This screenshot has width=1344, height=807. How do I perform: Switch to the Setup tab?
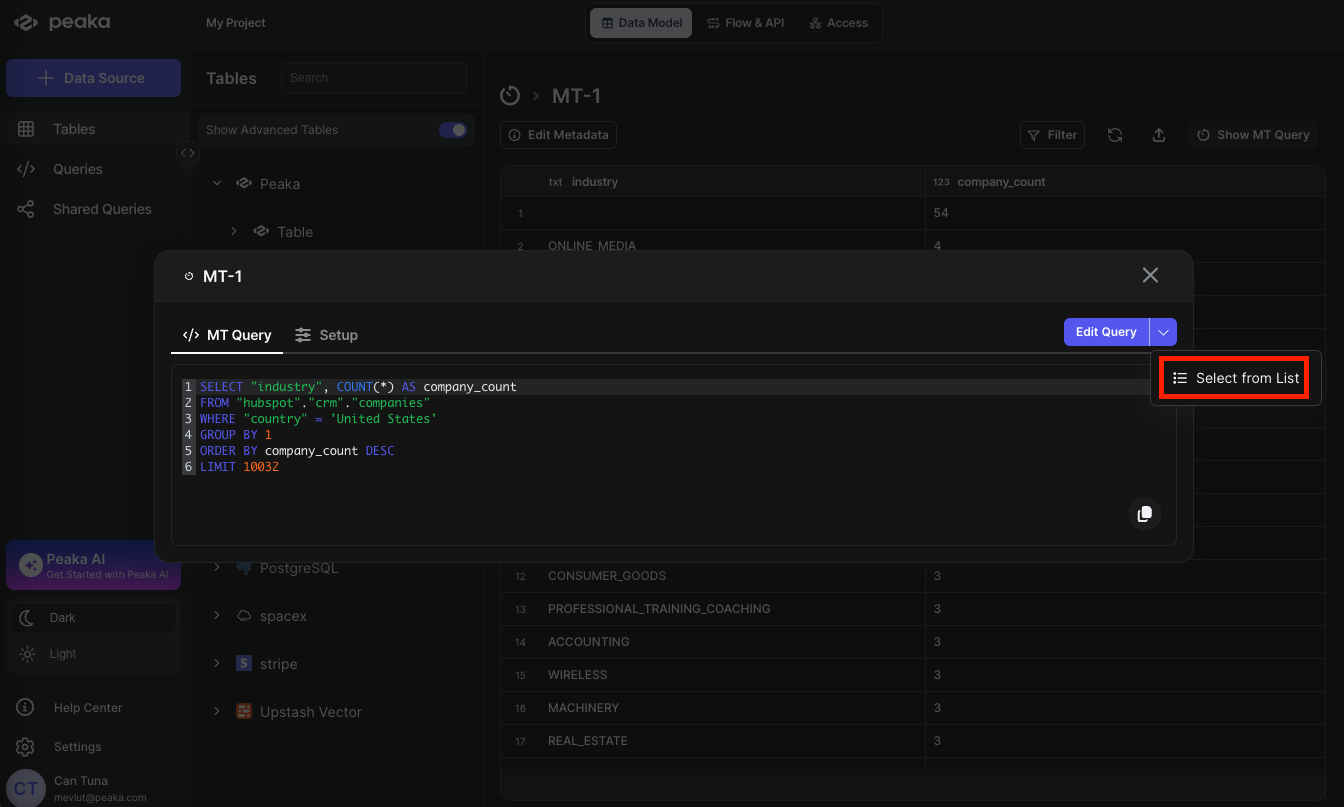[326, 335]
